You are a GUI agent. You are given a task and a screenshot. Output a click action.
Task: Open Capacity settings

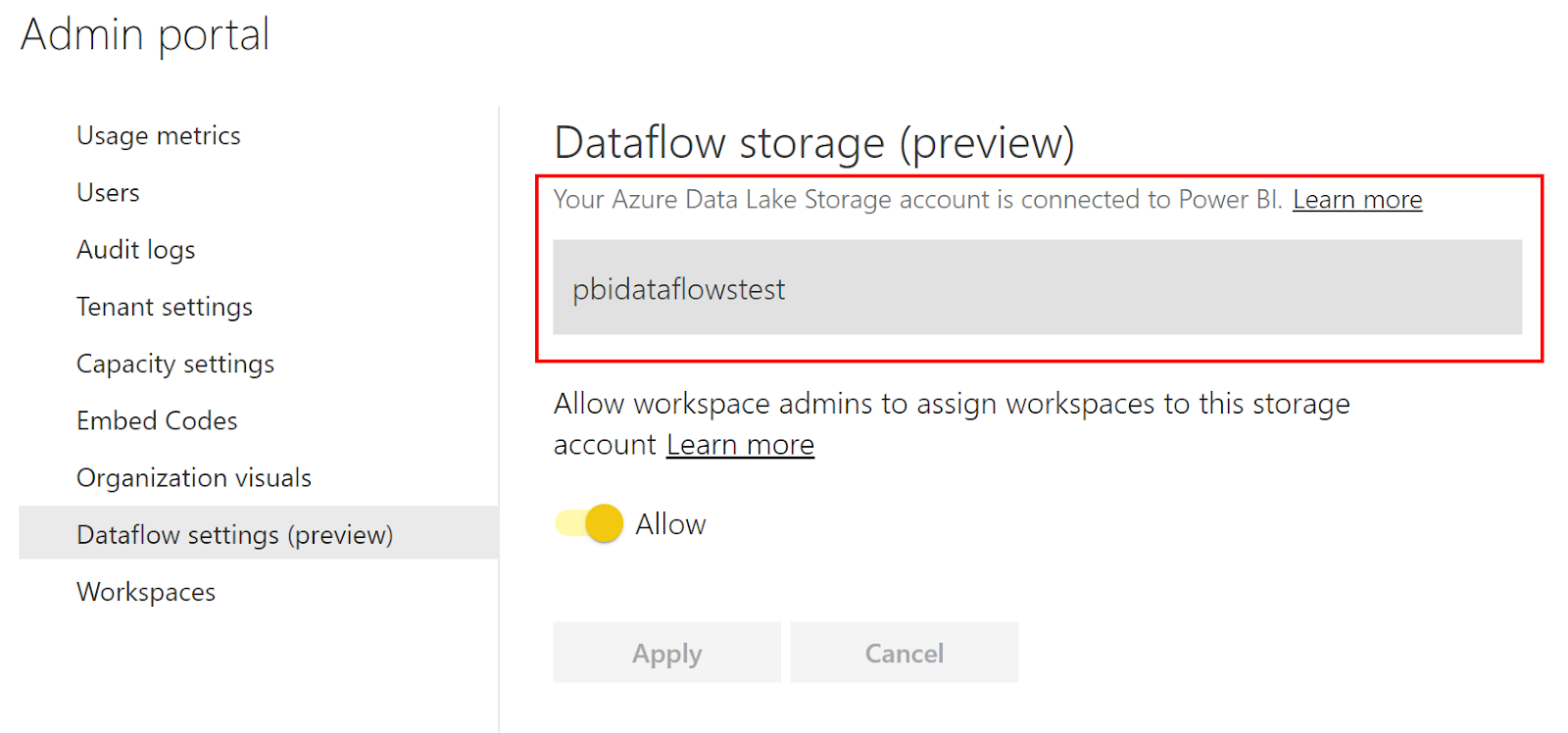174,364
